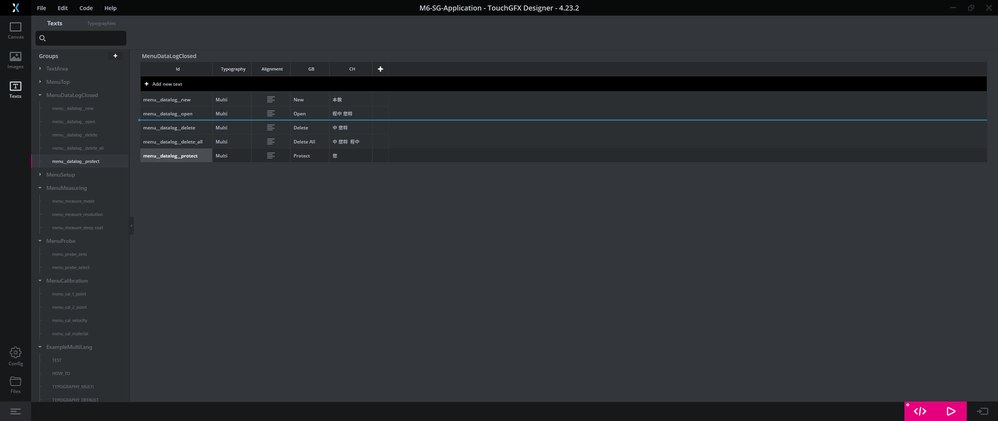Collapse the MenuProbe group
The height and width of the screenshot is (421, 998).
coord(41,241)
